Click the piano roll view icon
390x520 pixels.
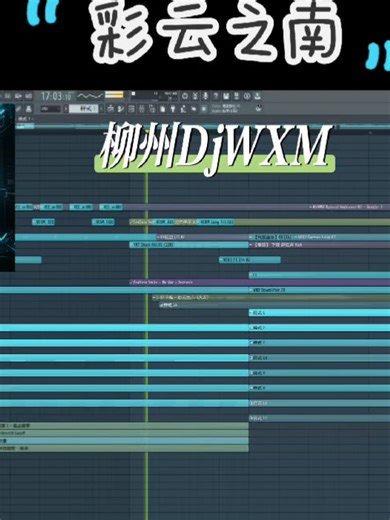pyautogui.click(x=120, y=109)
